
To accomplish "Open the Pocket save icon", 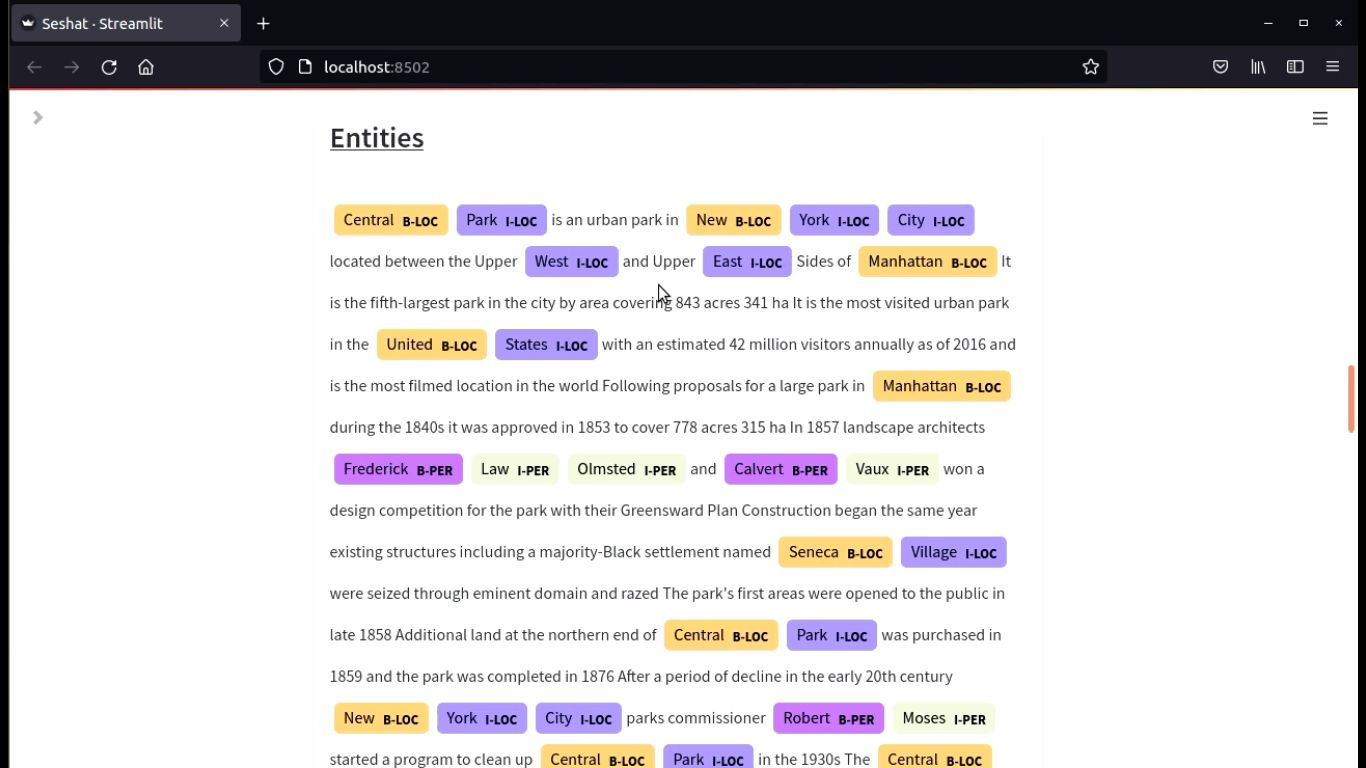I will [x=1220, y=67].
